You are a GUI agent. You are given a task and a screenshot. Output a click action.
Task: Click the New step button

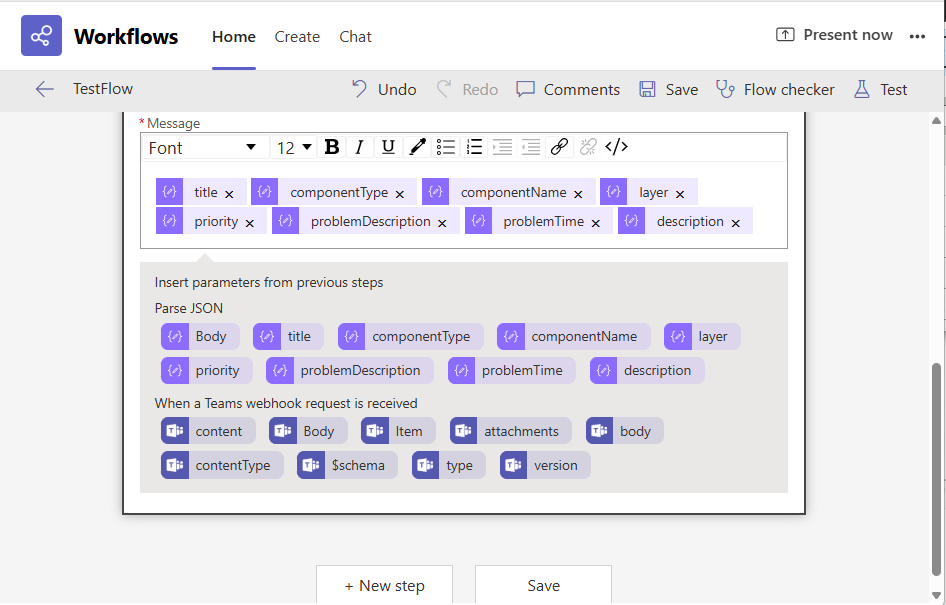(384, 585)
